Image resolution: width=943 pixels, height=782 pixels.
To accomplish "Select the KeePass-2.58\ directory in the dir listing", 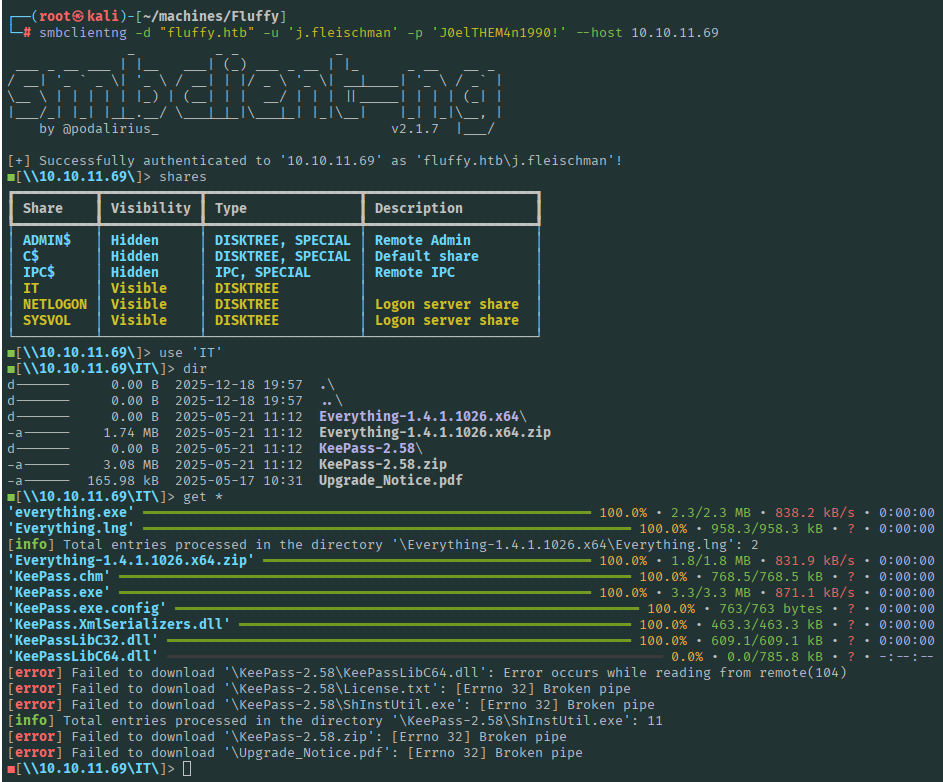I will (366, 448).
